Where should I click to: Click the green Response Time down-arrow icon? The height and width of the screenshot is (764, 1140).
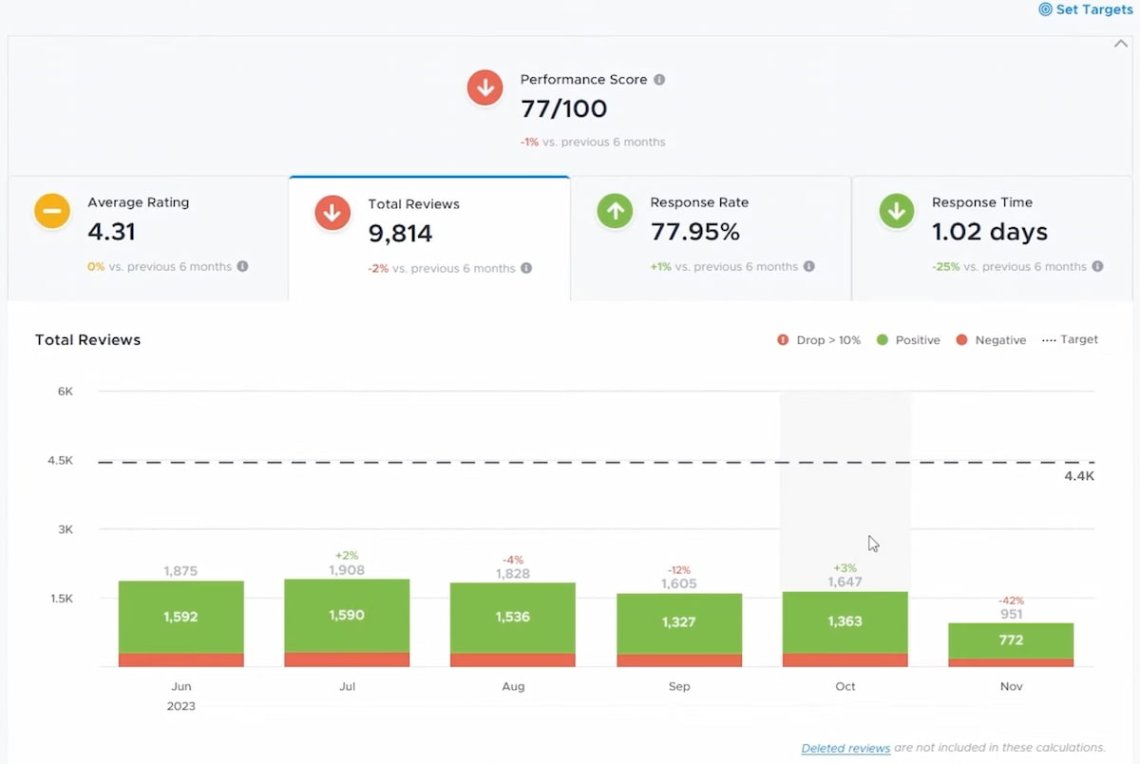tap(897, 212)
